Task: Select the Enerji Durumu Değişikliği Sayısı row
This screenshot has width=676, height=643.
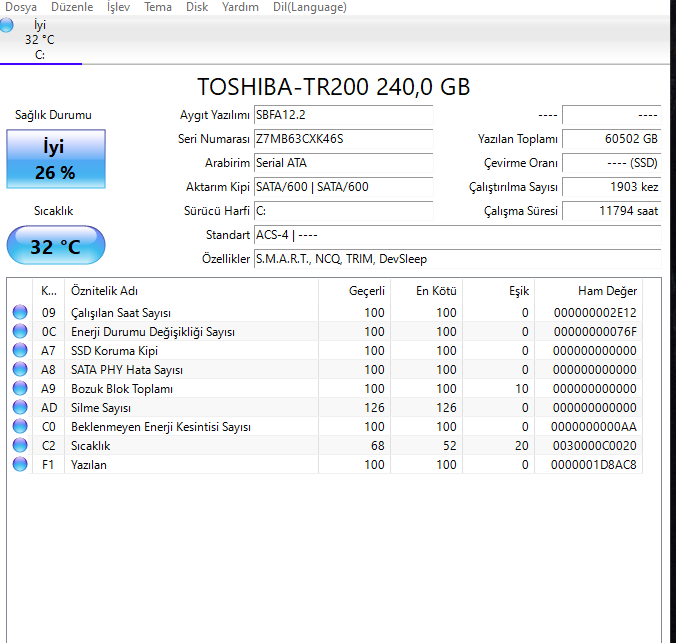Action: click(325, 331)
